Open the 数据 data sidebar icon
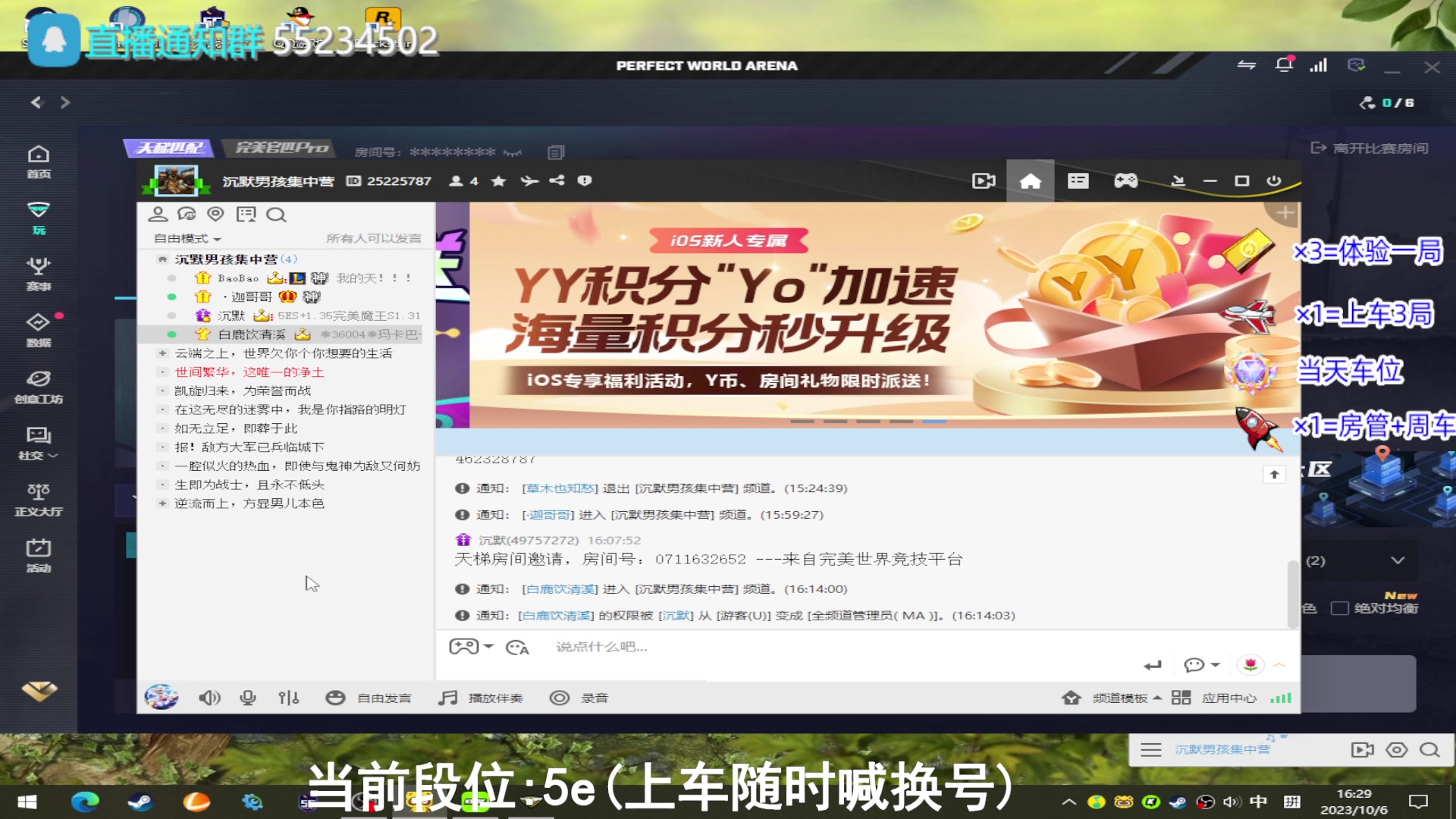 coord(39,330)
